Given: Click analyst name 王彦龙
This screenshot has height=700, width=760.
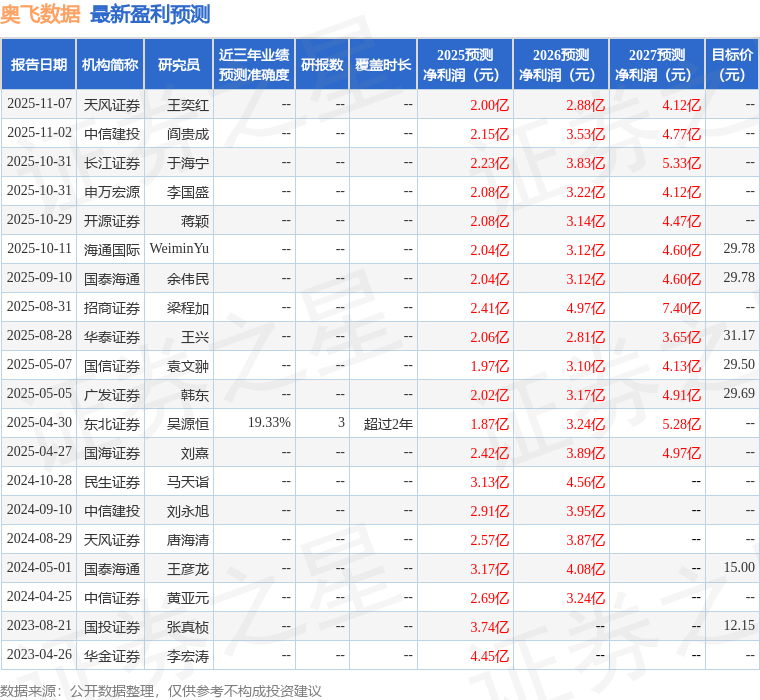Looking at the screenshot, I should 188,569.
